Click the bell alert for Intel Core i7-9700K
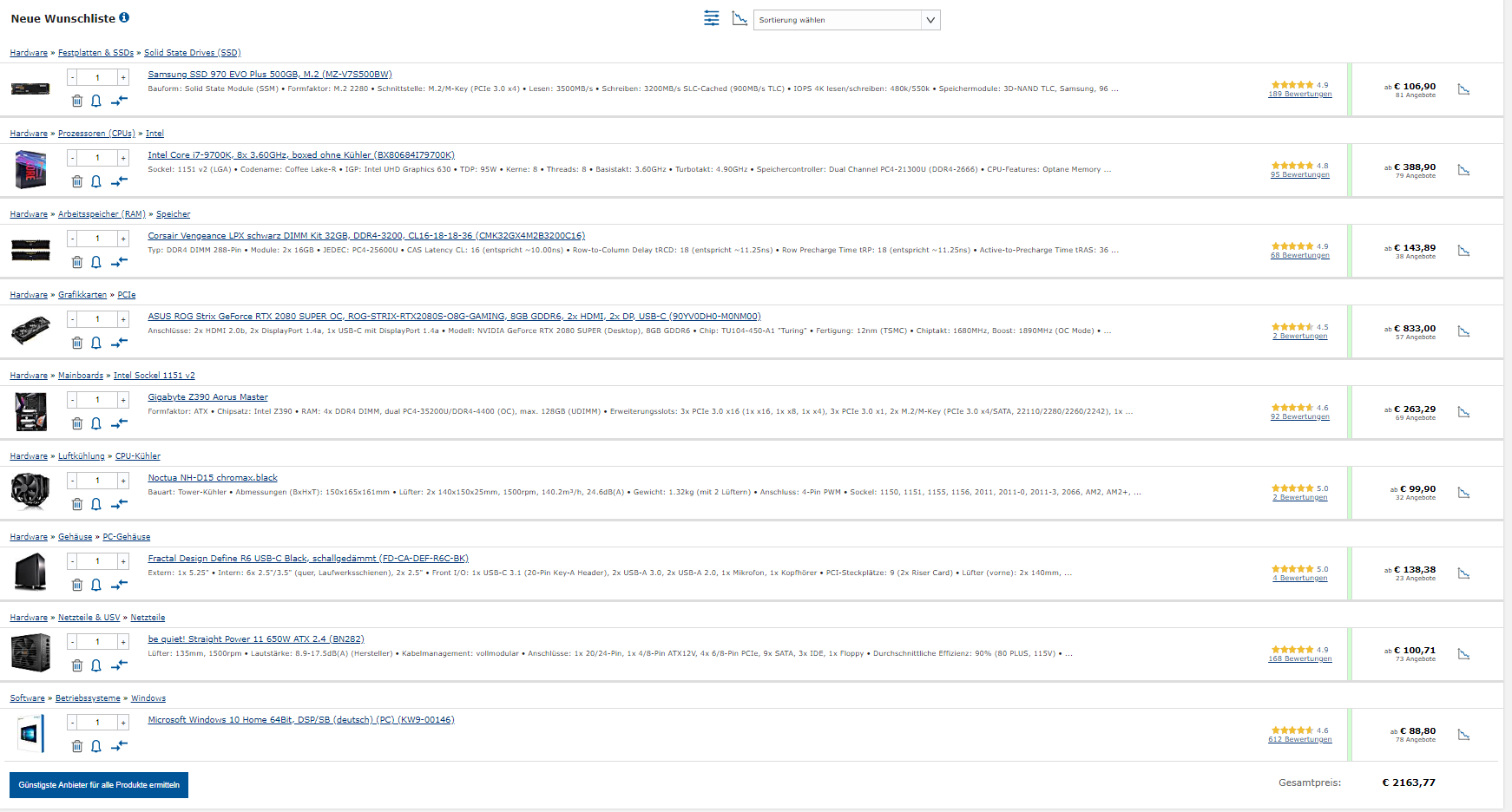Image resolution: width=1512 pixels, height=812 pixels. (x=96, y=181)
